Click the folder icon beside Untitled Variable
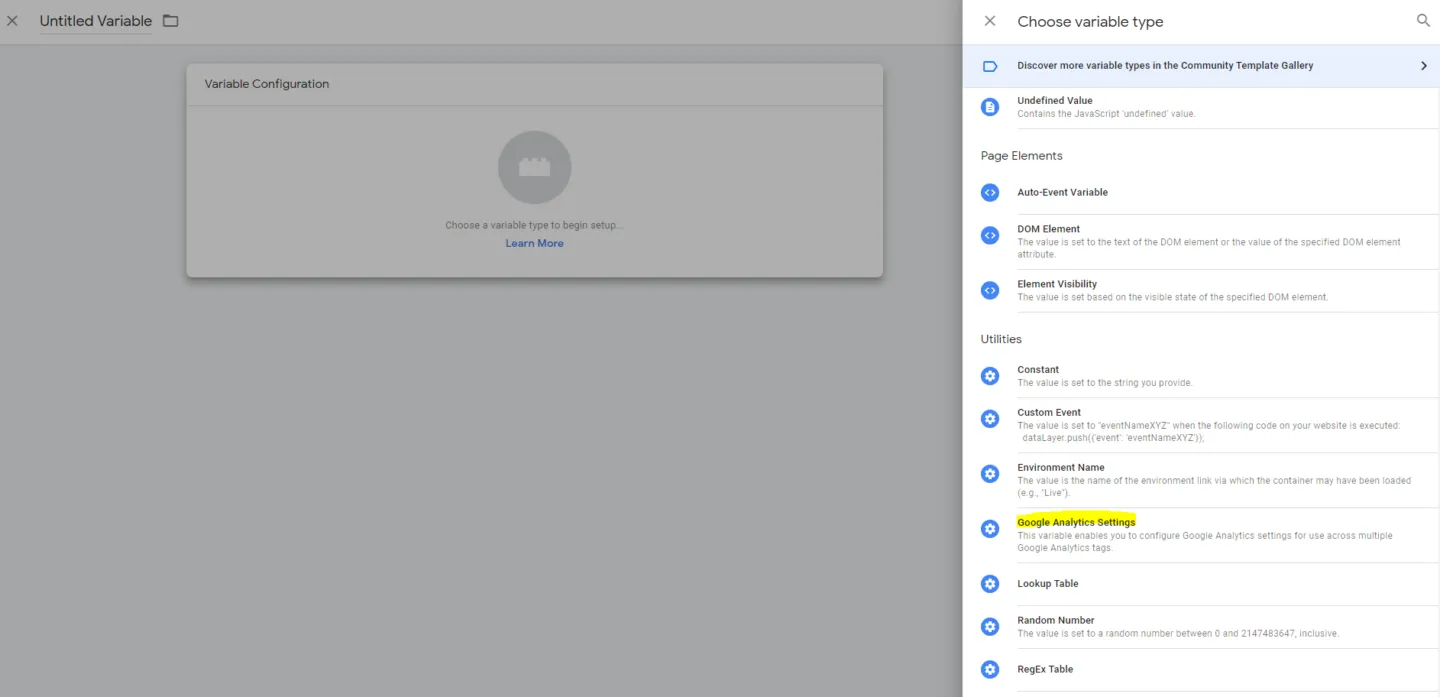This screenshot has height=697, width=1440. (171, 21)
